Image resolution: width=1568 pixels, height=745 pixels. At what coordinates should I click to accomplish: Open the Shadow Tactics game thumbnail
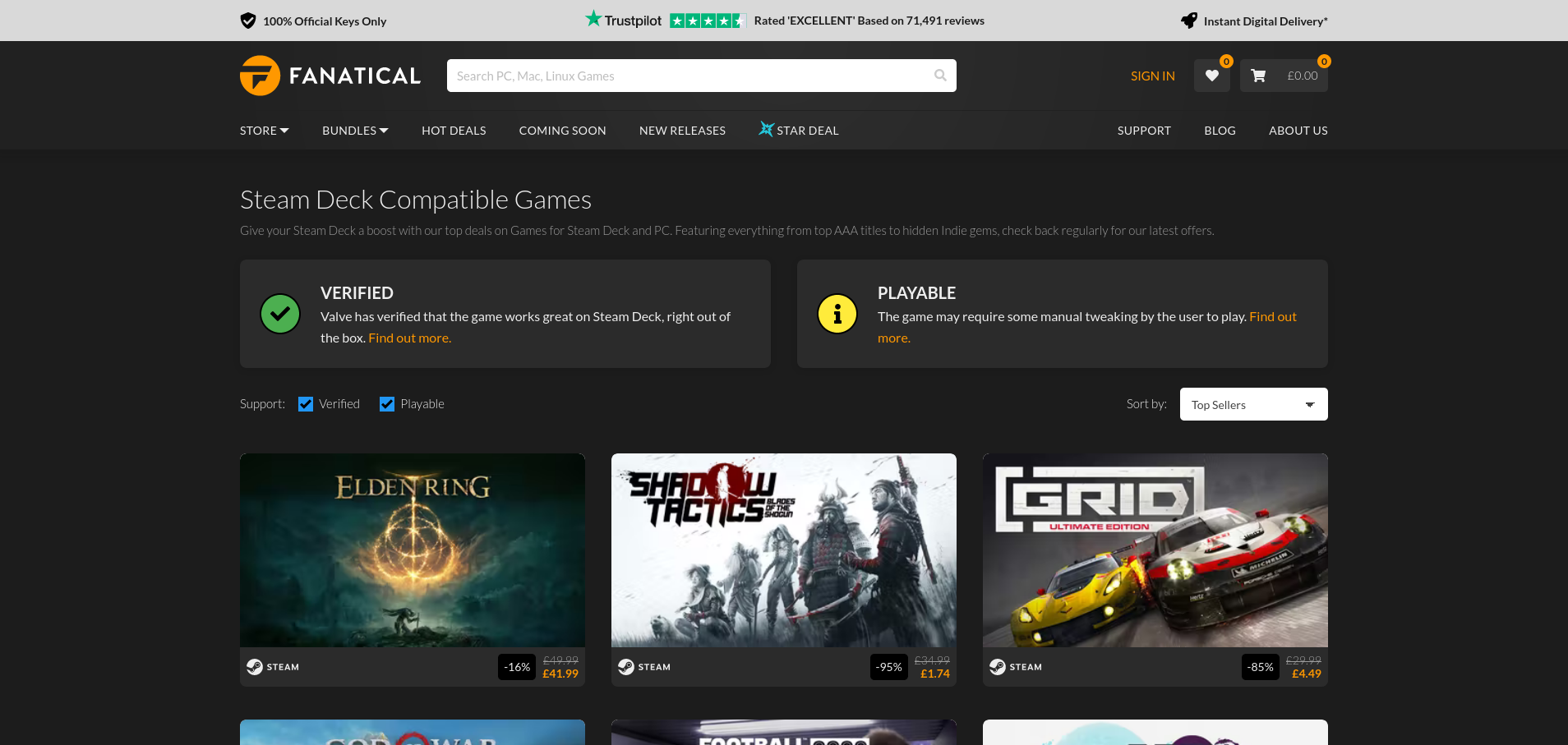(784, 550)
